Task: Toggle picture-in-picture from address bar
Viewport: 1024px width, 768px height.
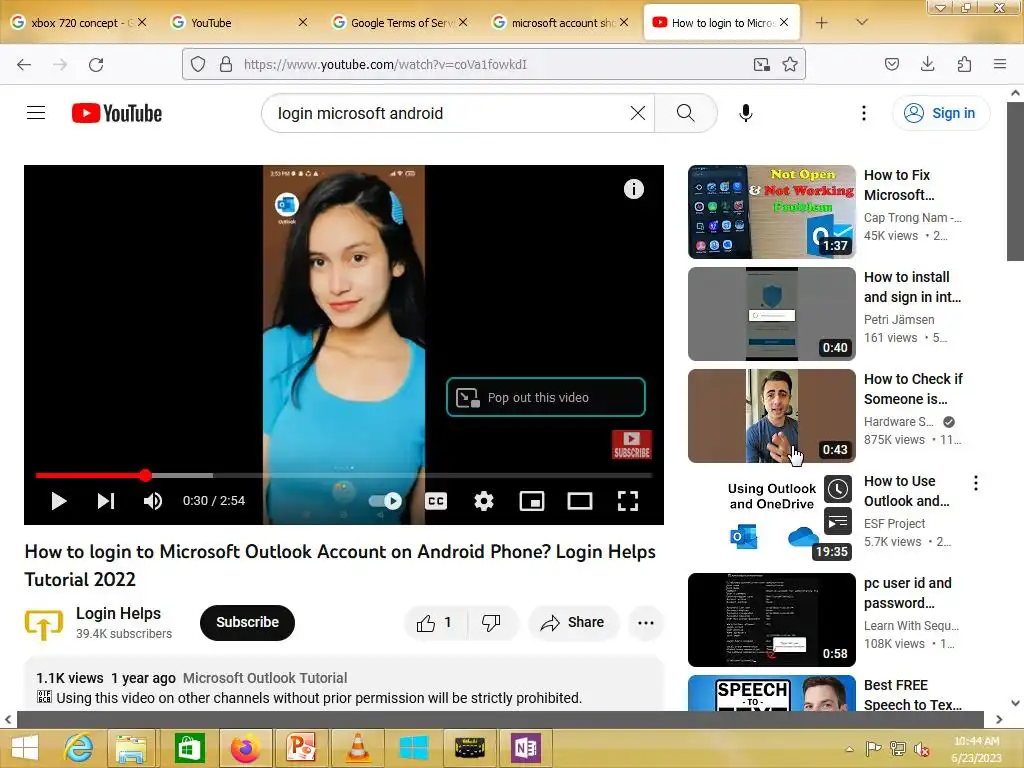Action: (761, 65)
